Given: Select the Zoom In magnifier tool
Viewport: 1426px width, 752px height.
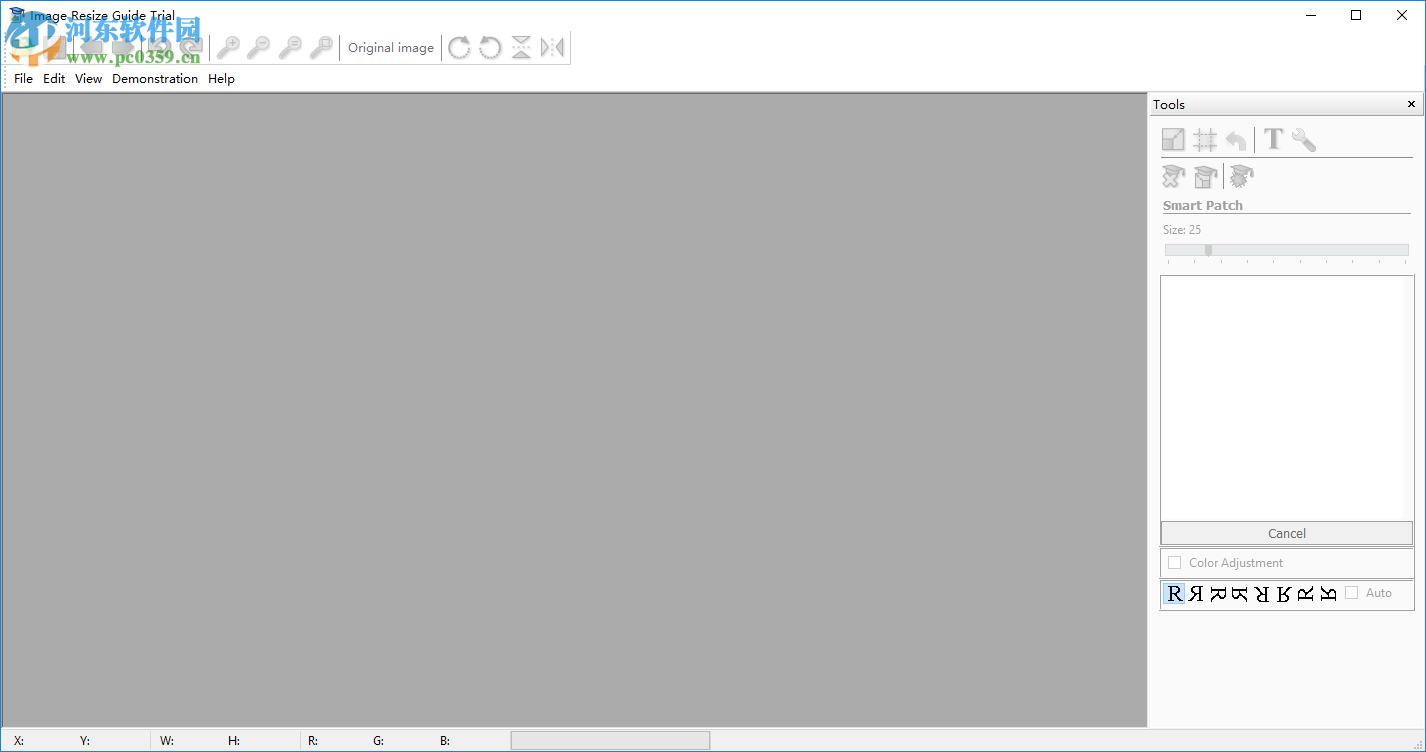Looking at the screenshot, I should click(229, 47).
